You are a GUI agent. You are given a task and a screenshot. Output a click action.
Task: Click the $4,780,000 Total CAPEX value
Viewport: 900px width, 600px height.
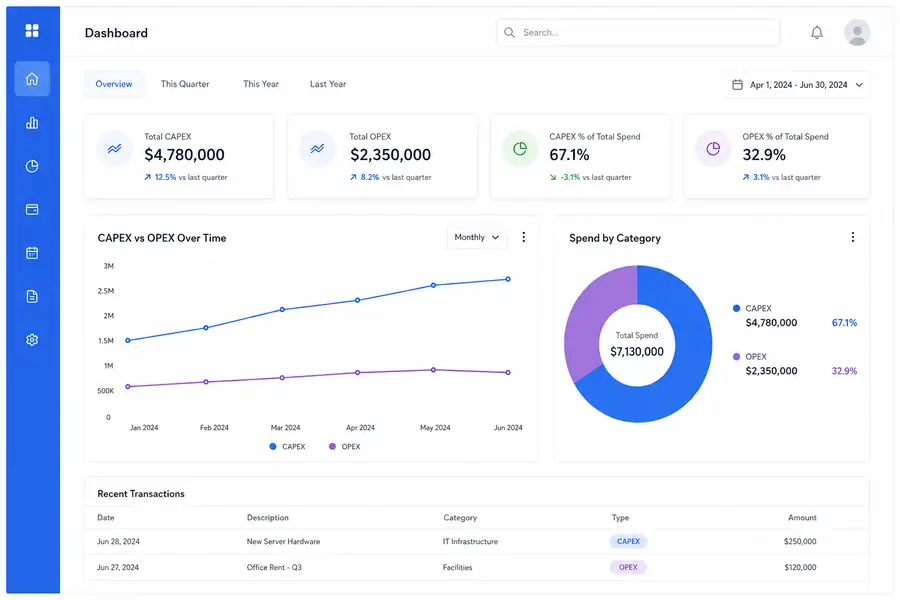tap(184, 154)
